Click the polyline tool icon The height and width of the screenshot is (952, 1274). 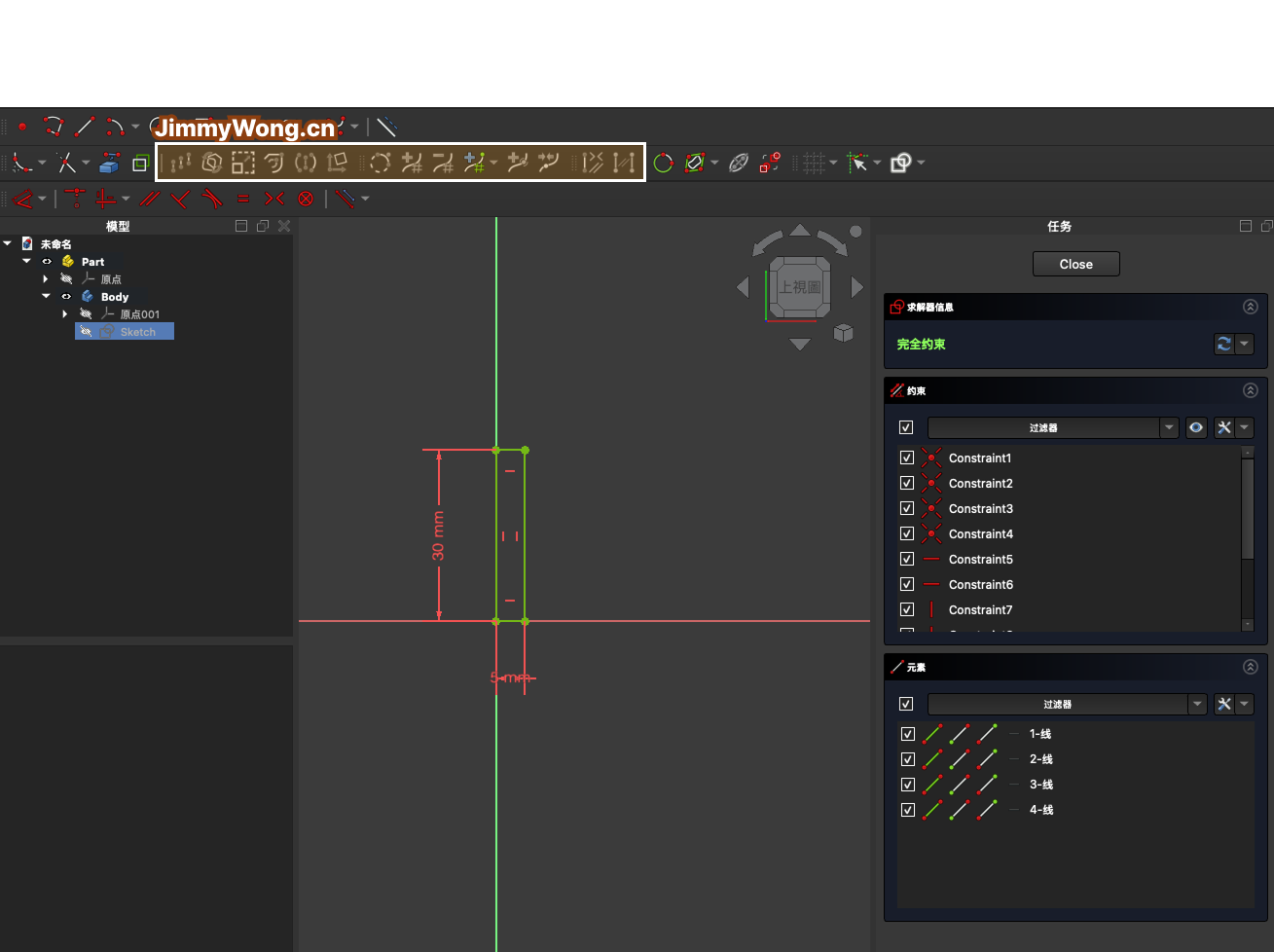tap(54, 127)
